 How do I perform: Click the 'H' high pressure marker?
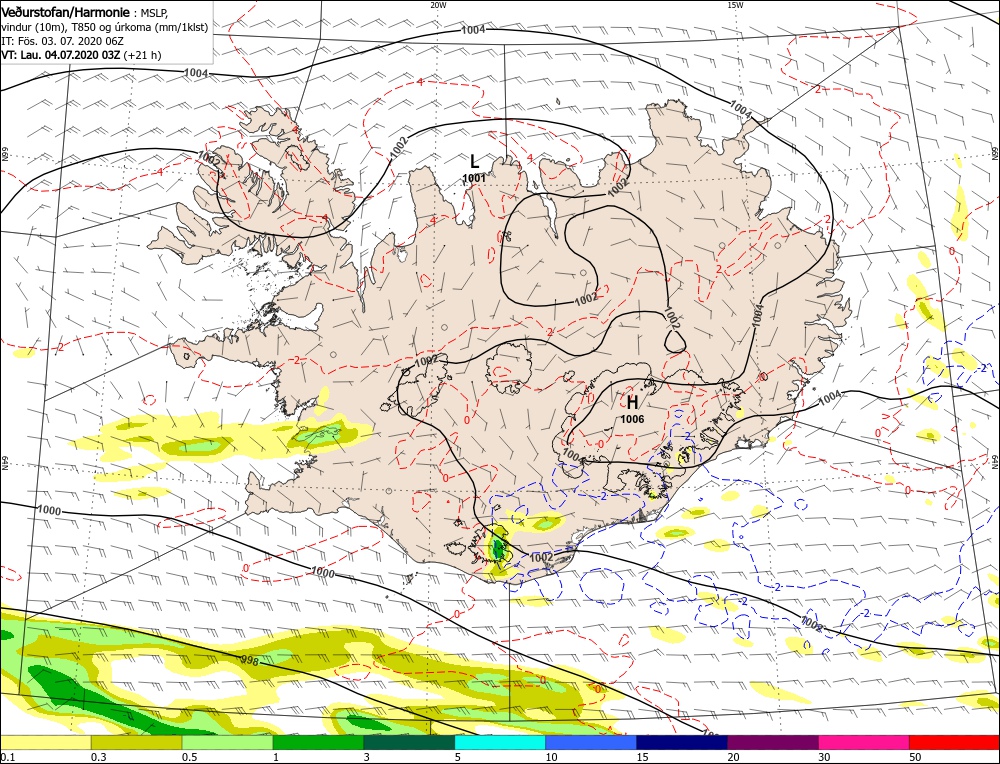point(632,402)
